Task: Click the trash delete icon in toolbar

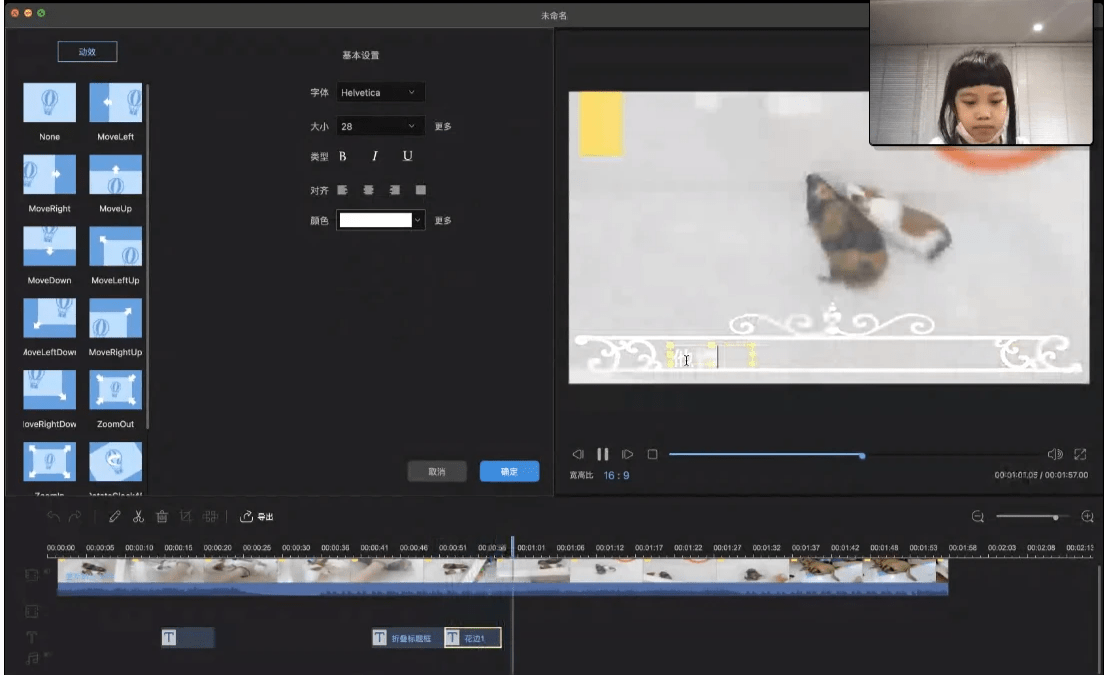Action: 162,517
